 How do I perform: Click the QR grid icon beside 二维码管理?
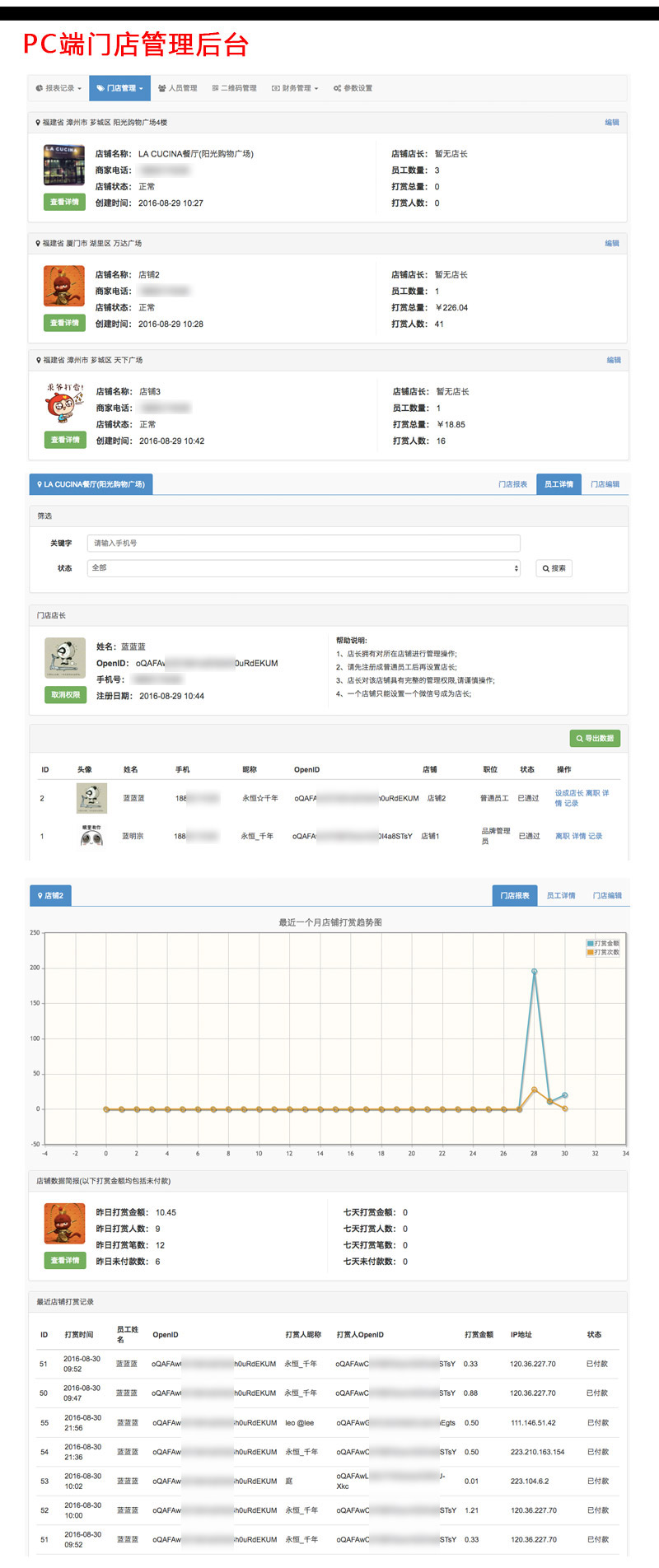(x=215, y=88)
